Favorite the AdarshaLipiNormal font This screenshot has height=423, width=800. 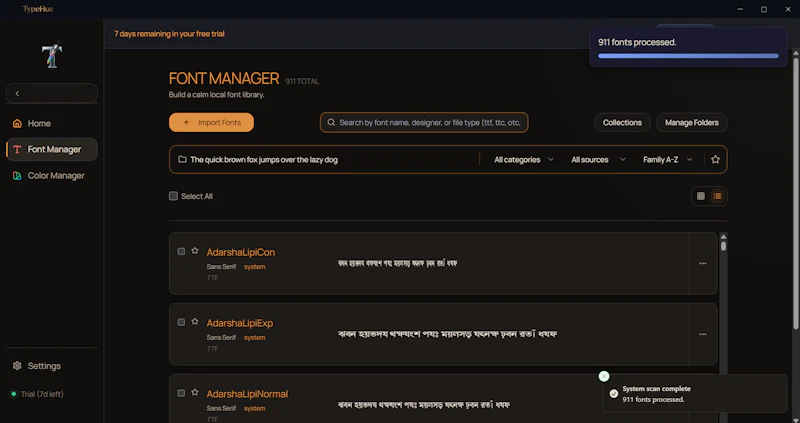tap(195, 392)
